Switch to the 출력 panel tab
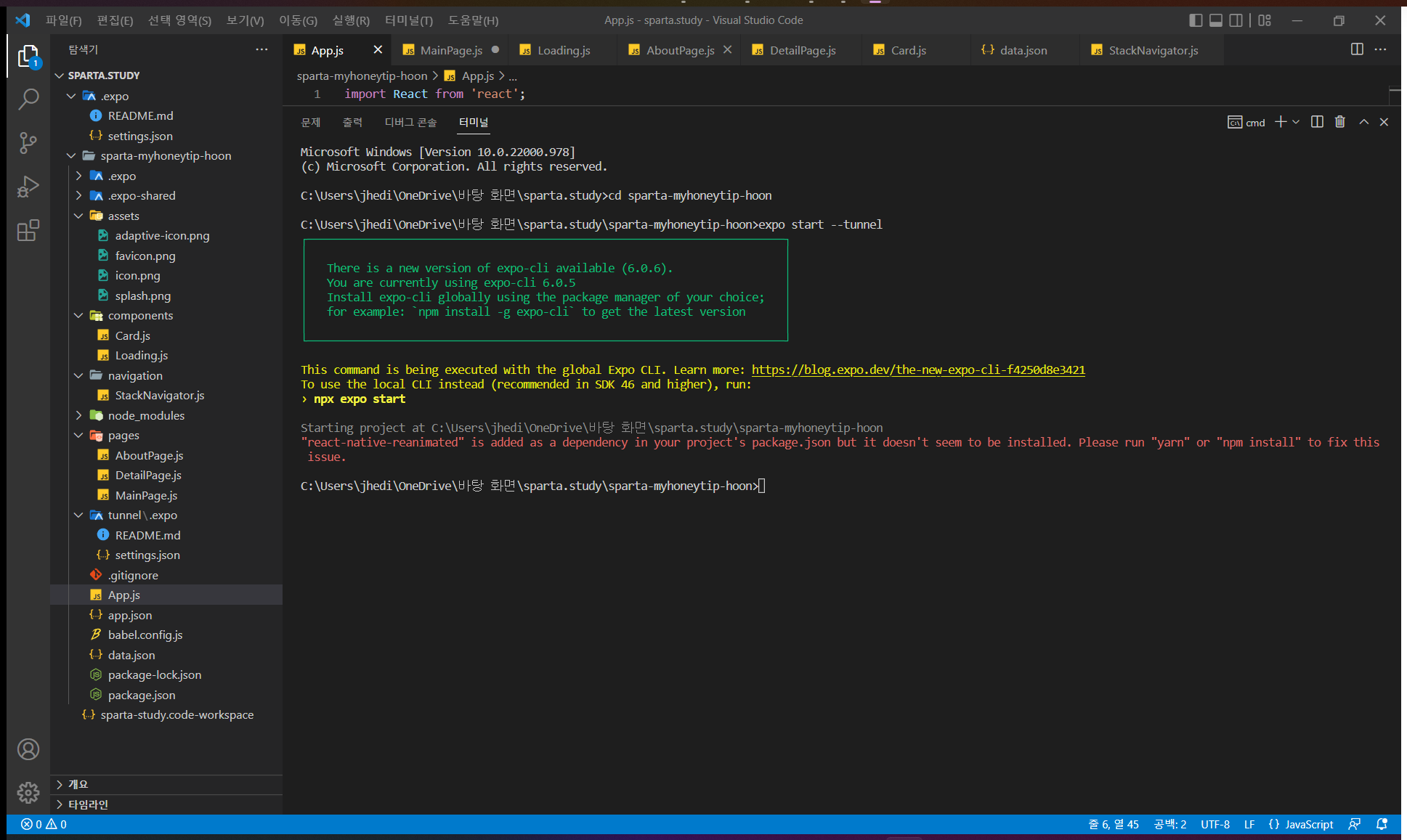 (352, 122)
